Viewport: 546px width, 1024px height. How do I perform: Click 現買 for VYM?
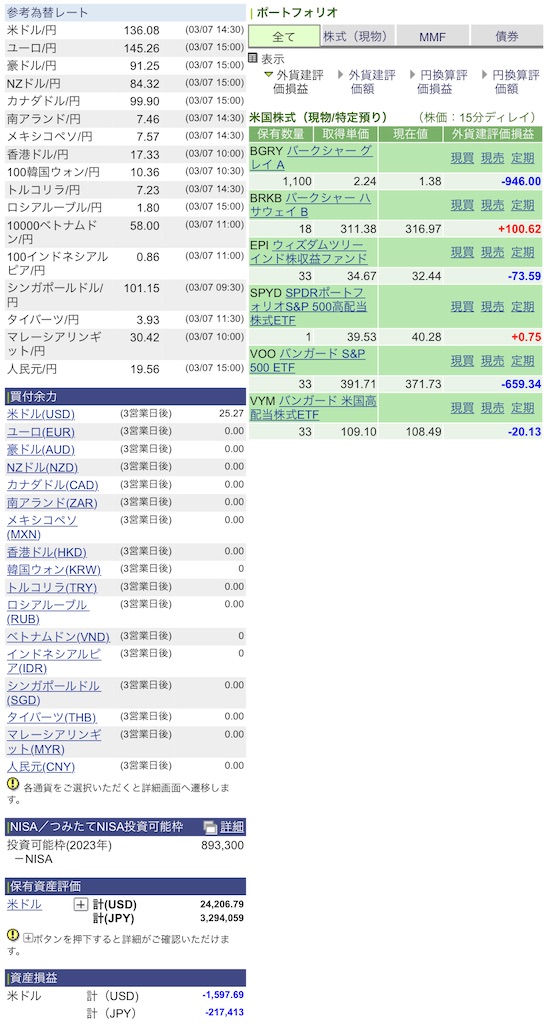pos(462,408)
